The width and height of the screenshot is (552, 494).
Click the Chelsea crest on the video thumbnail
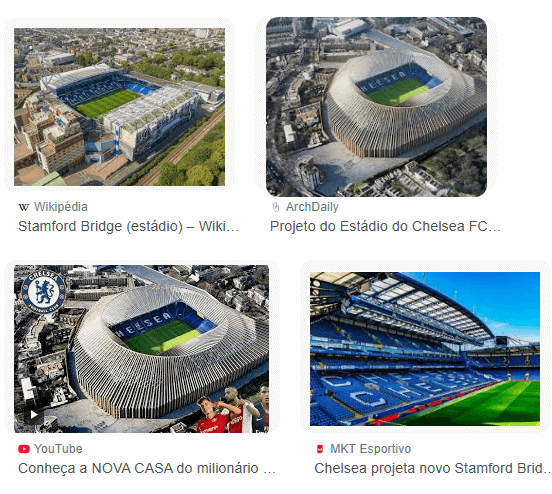point(43,291)
